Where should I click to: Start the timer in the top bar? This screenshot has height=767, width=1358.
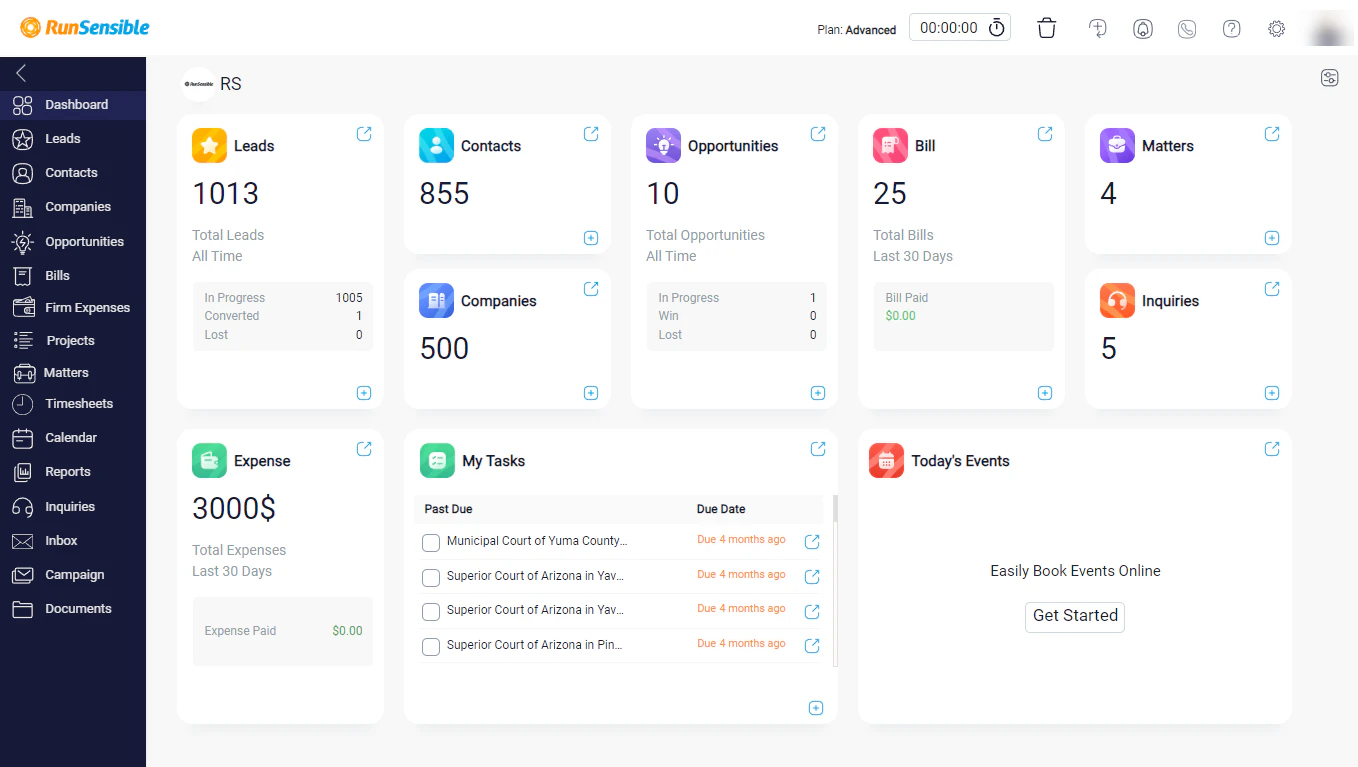tap(996, 27)
